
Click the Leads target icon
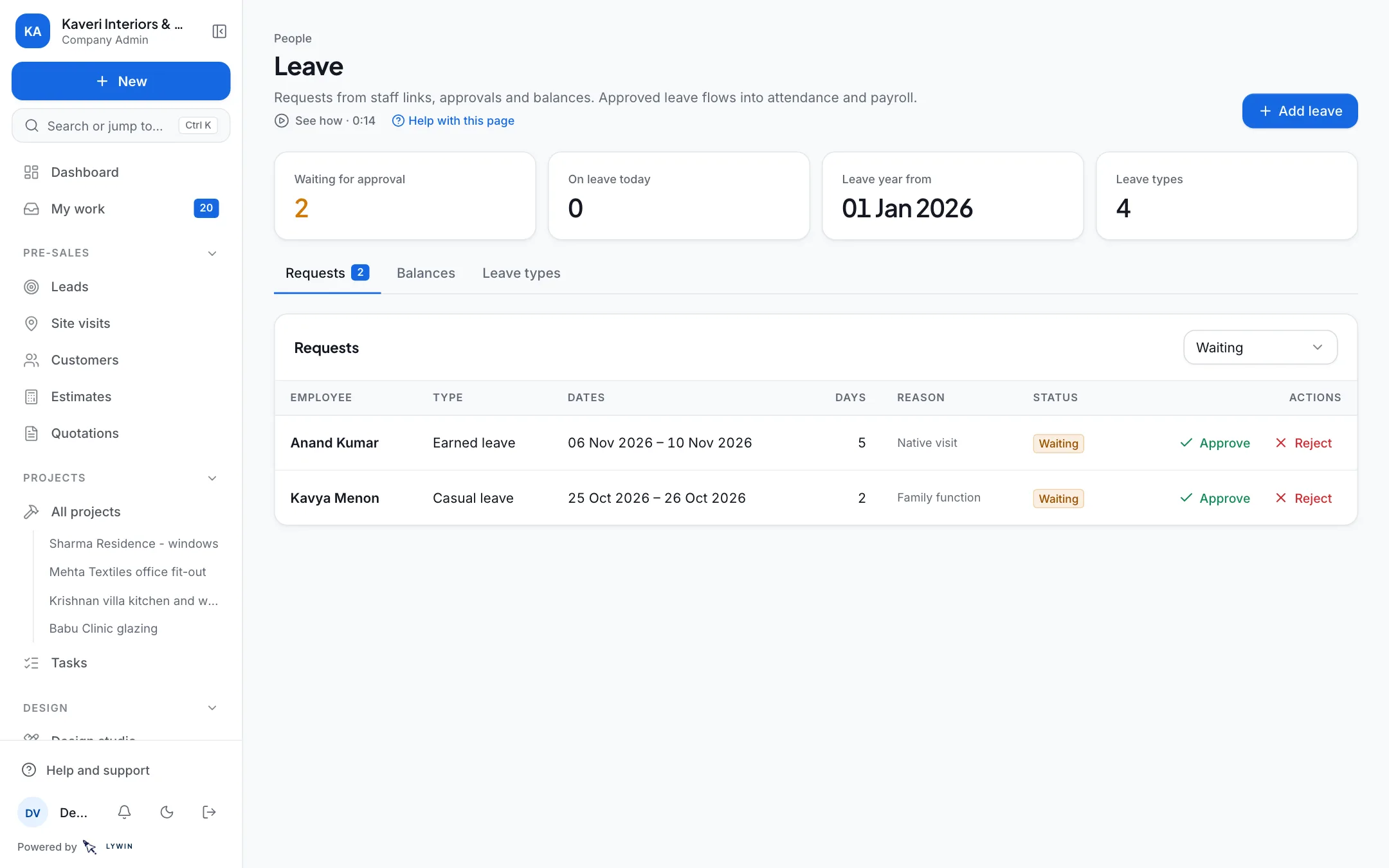click(x=32, y=287)
